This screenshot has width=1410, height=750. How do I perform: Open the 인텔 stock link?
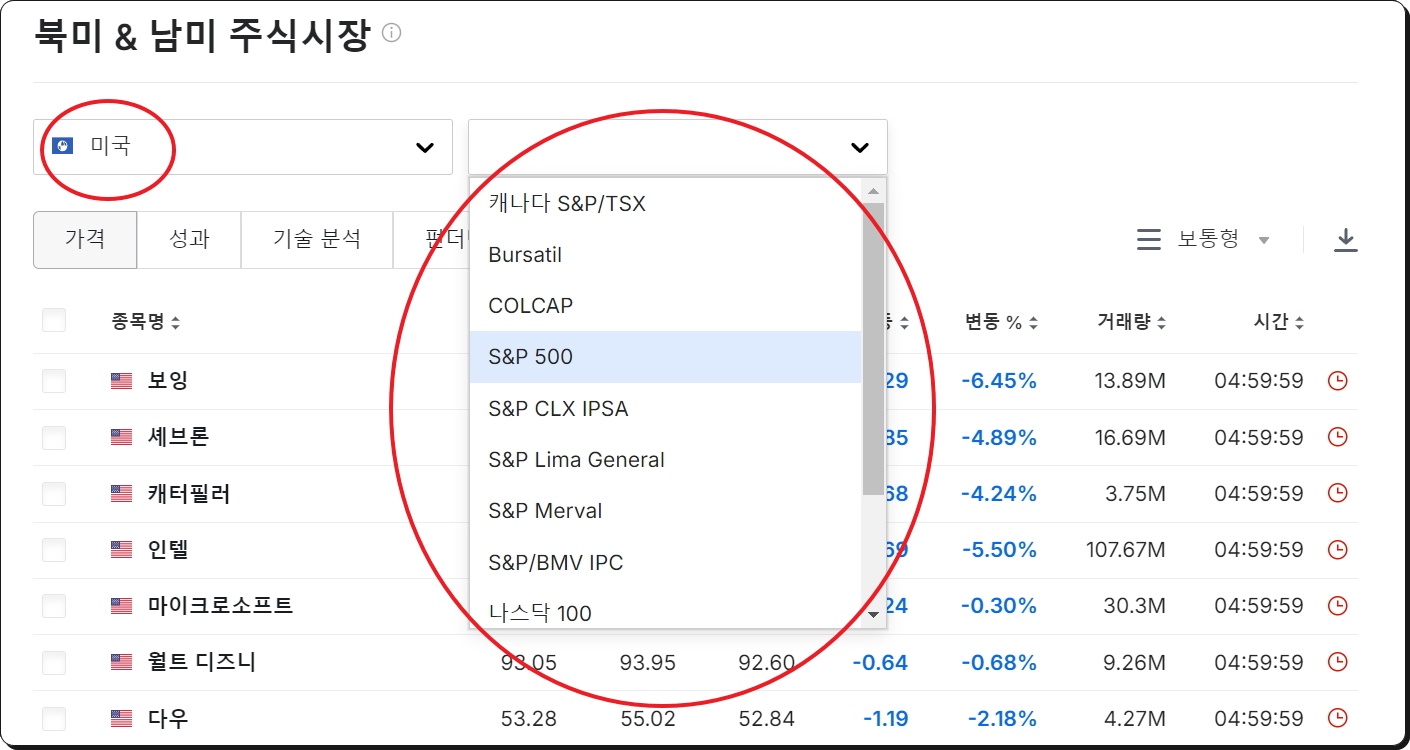168,549
